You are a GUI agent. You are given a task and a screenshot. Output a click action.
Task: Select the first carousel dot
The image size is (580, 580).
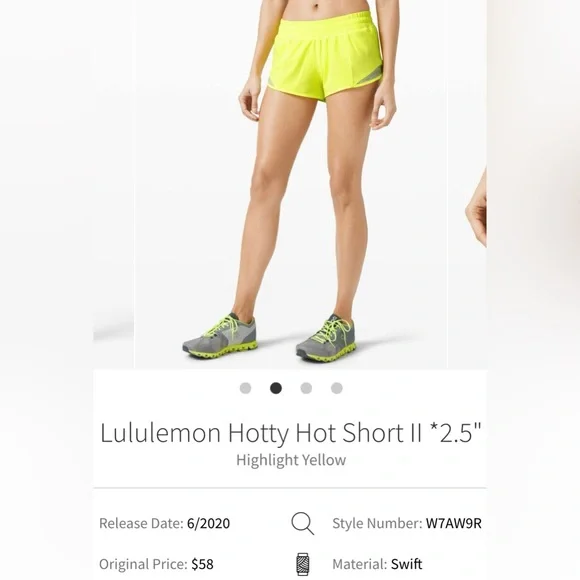(x=245, y=388)
